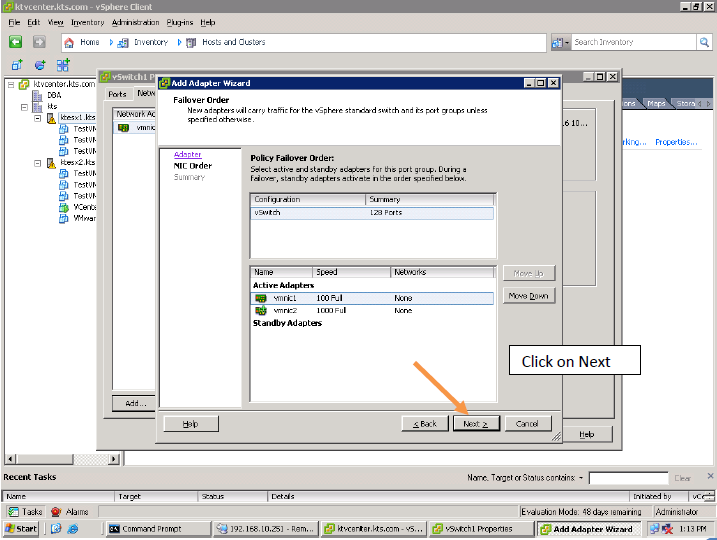717x540 pixels.
Task: Click the first toolbar icon below navigation
Action: [17, 65]
